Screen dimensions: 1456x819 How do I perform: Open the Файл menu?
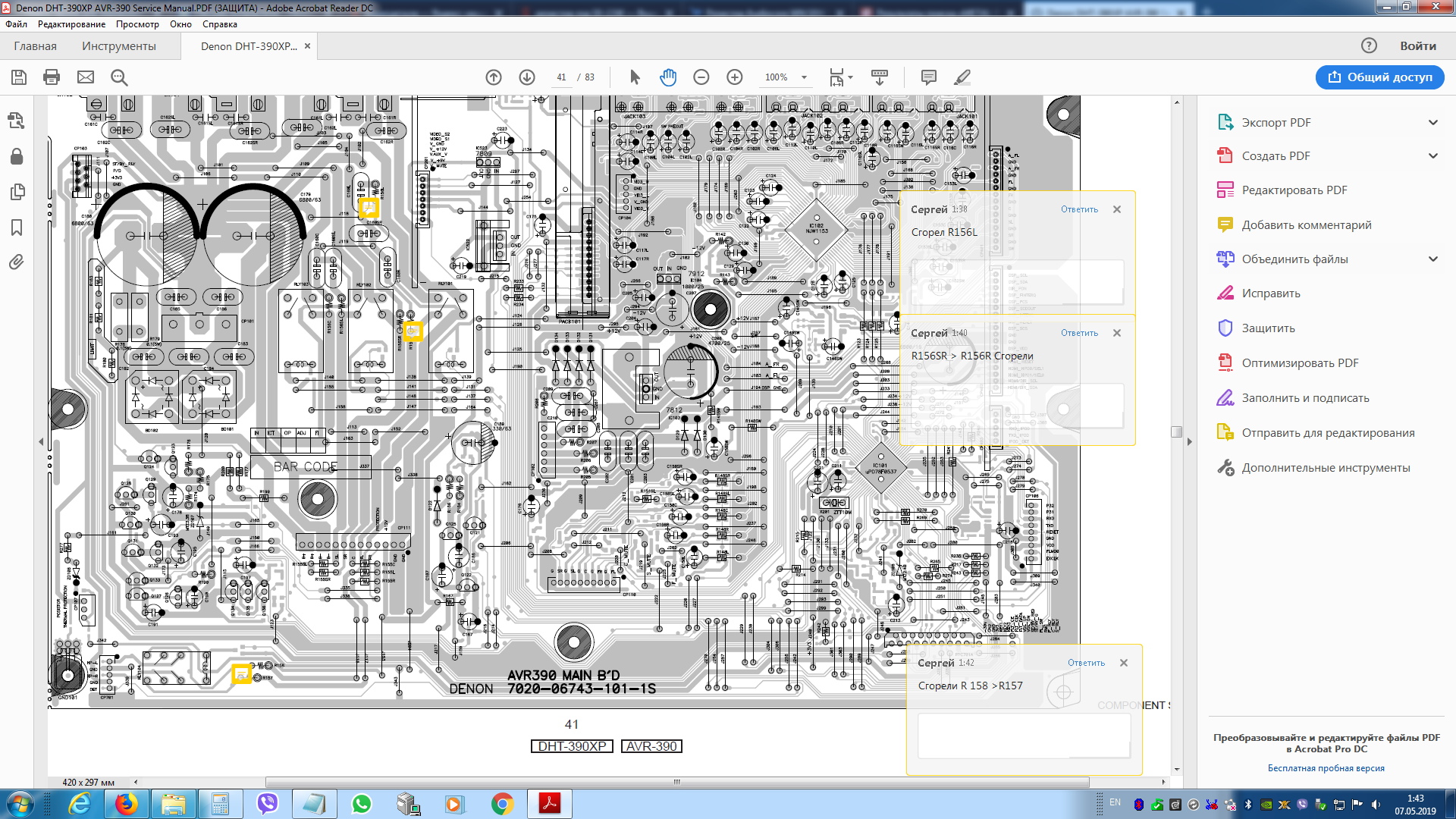point(16,24)
